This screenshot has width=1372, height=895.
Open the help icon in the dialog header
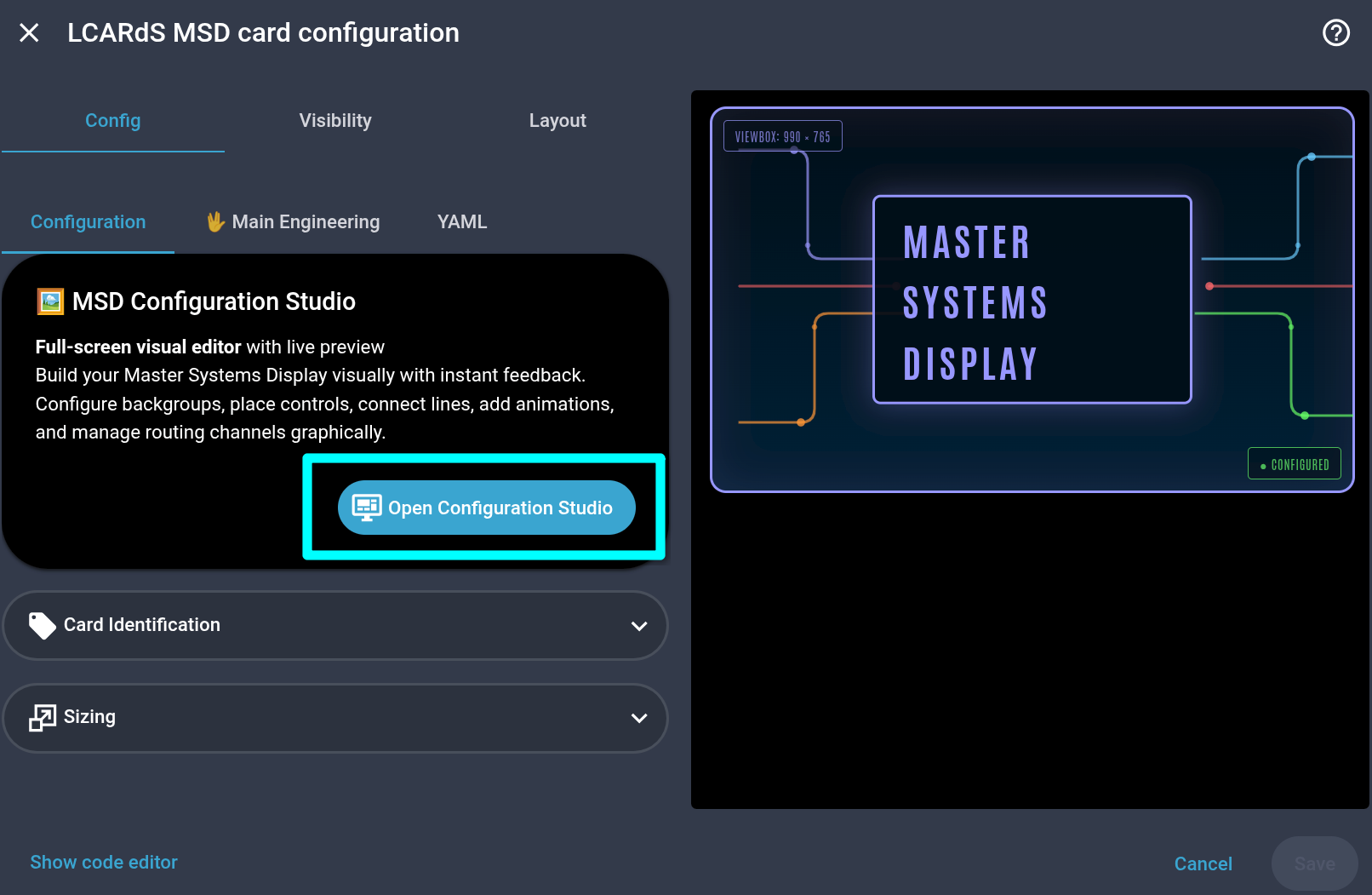(x=1335, y=33)
